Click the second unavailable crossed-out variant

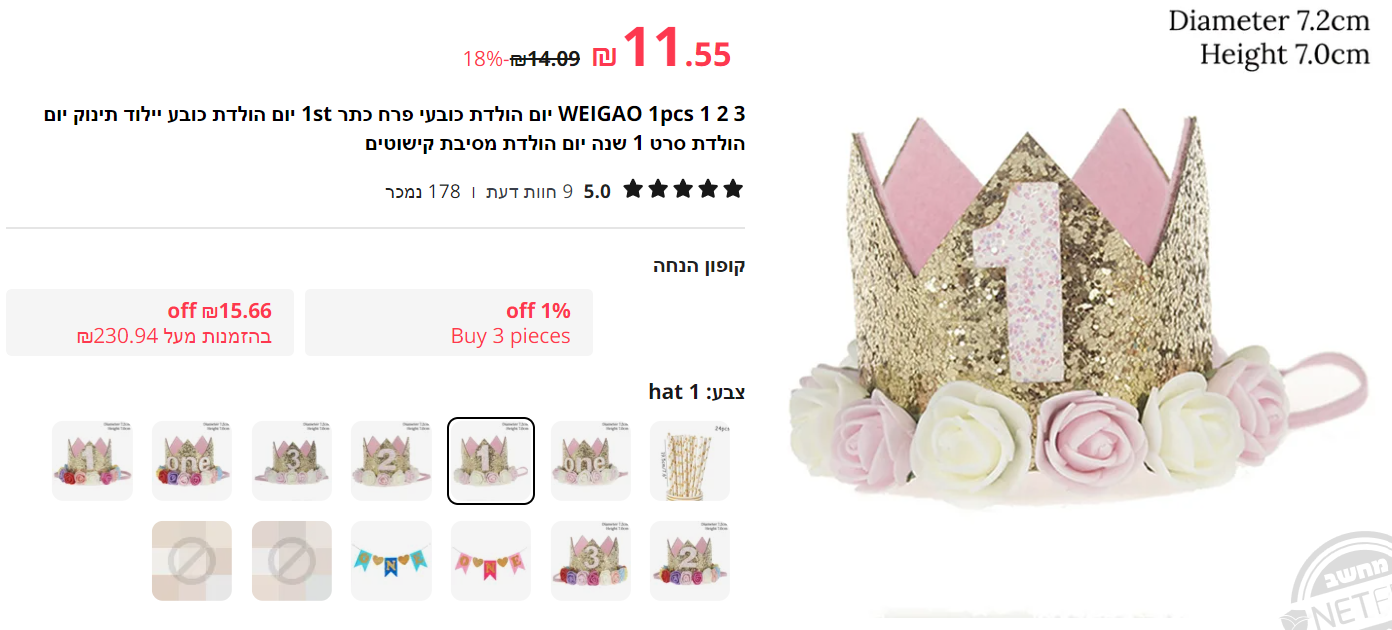192,561
